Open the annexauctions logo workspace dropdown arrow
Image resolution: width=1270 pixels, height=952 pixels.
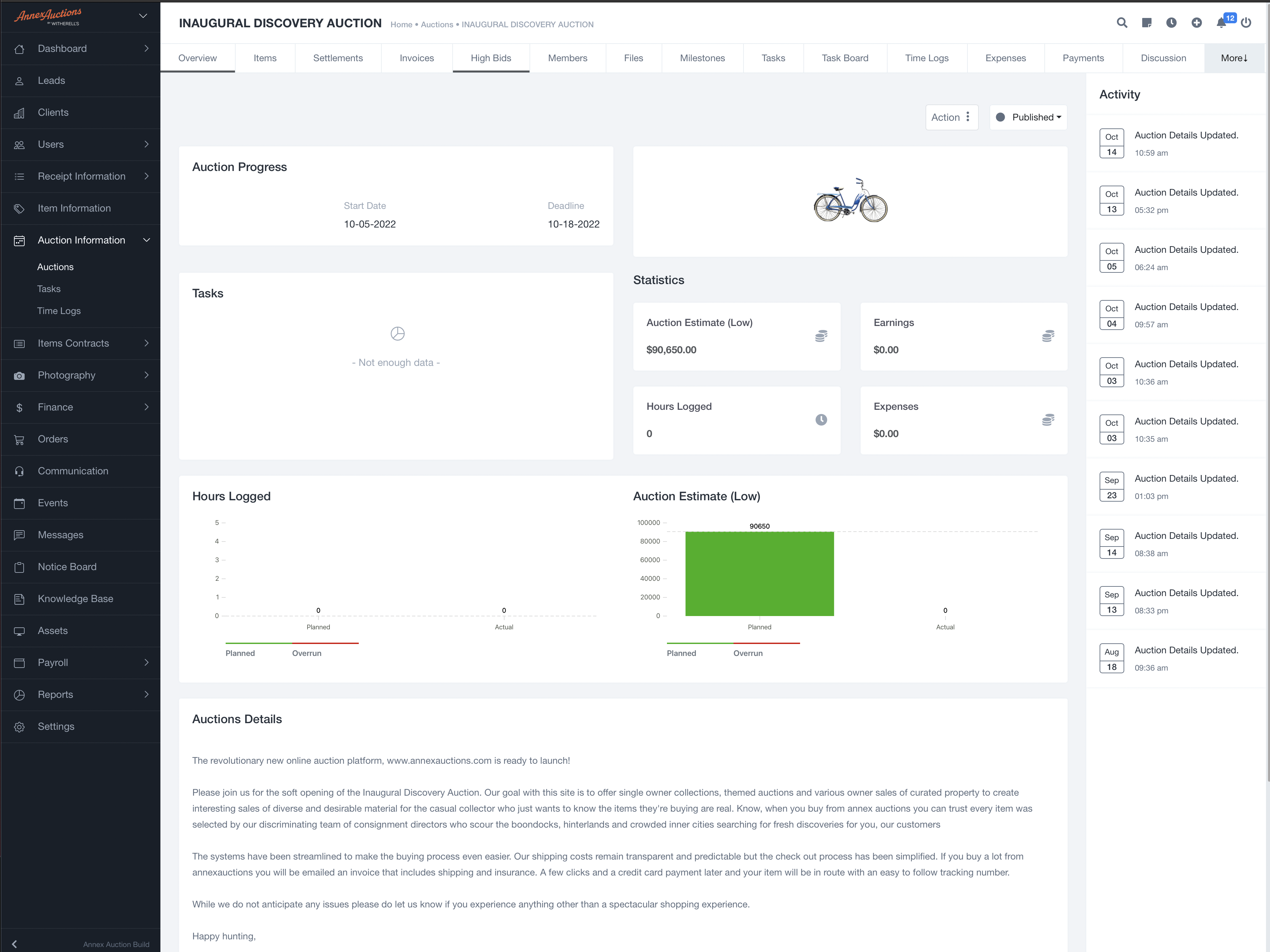tap(143, 16)
